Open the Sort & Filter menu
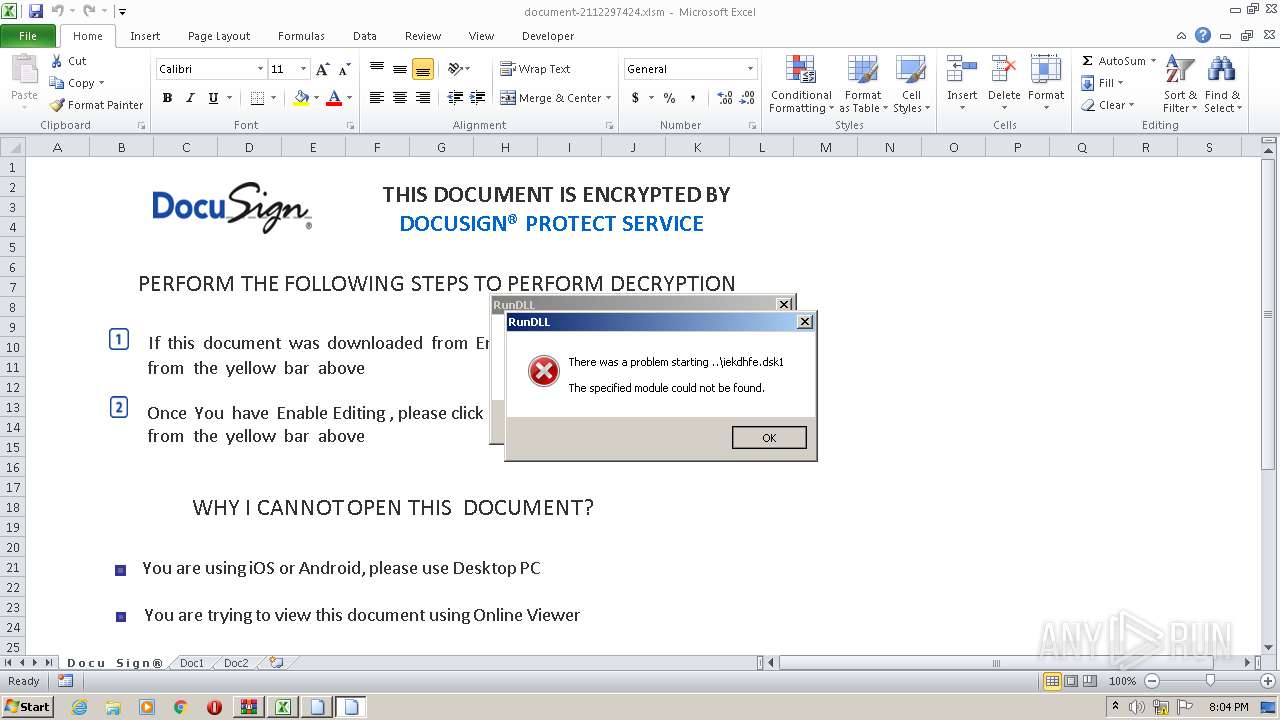The image size is (1280, 720). coord(1180,85)
